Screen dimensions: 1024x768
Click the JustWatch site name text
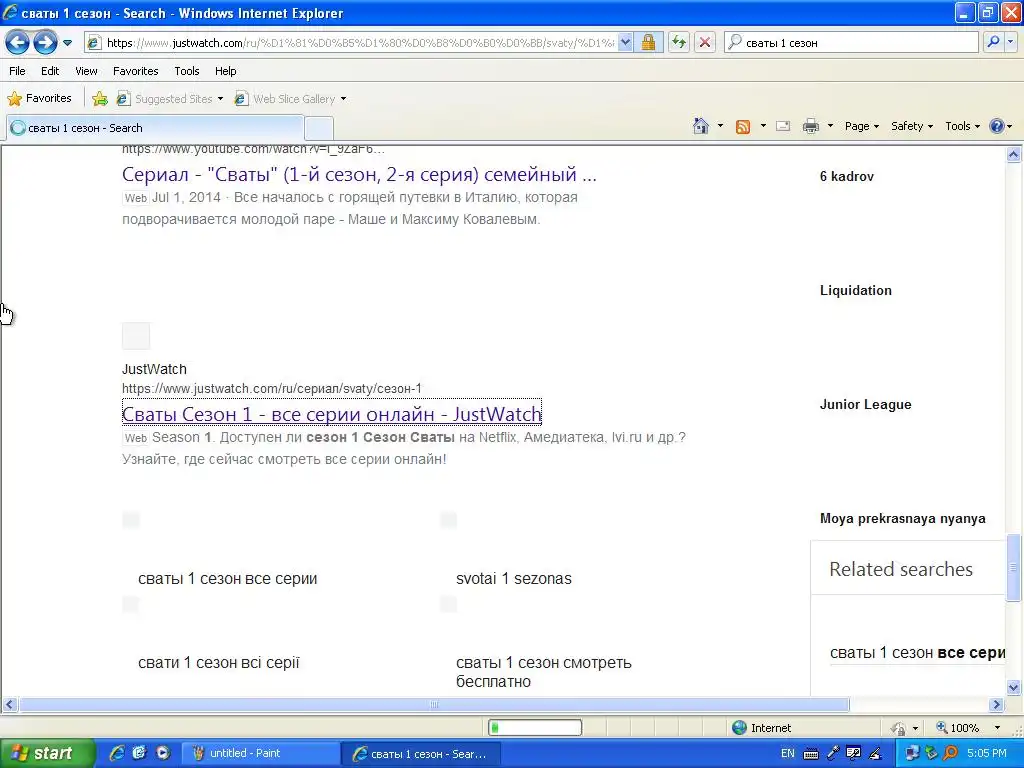[x=154, y=369]
